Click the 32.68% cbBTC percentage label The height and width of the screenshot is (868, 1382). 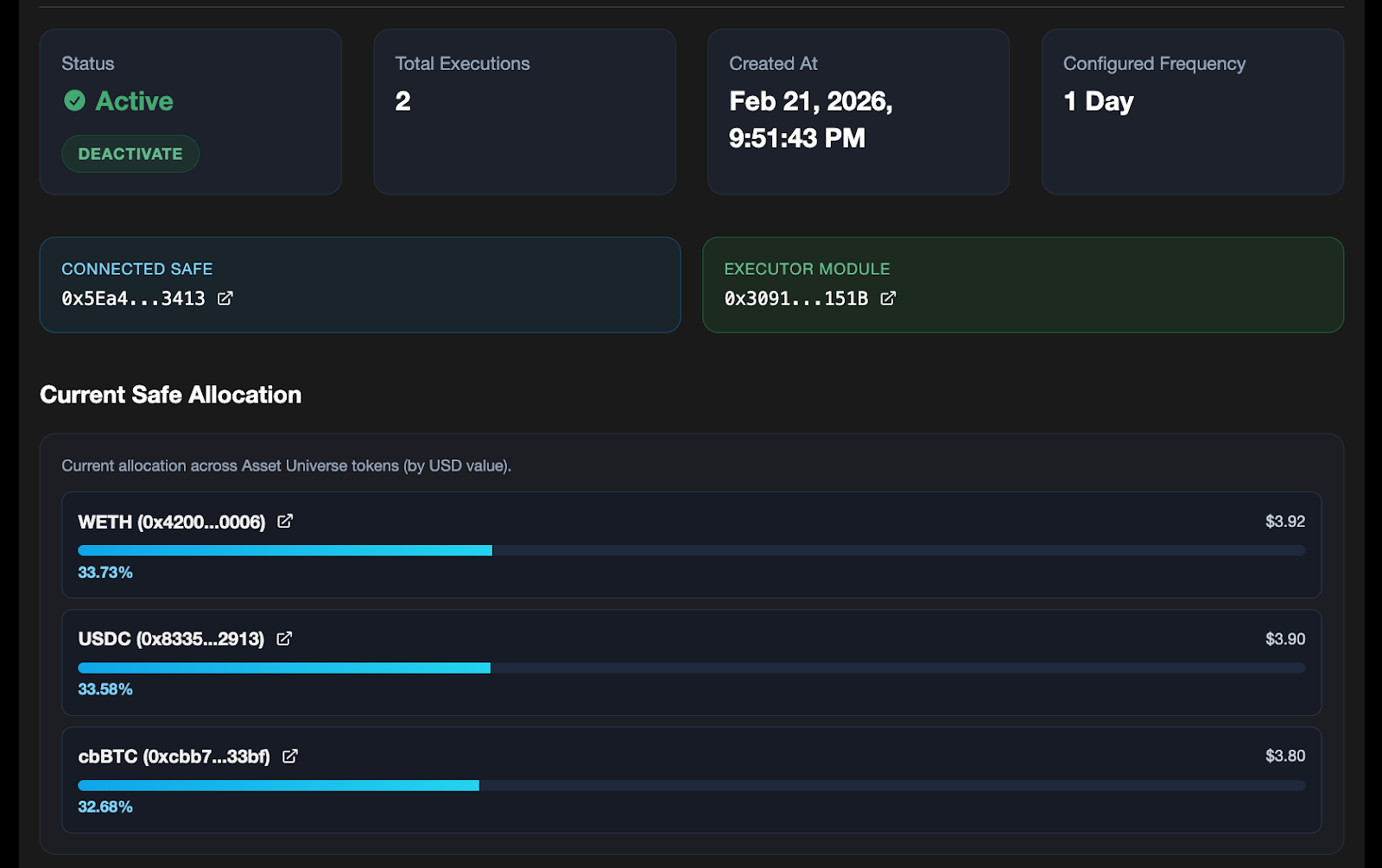tap(105, 807)
